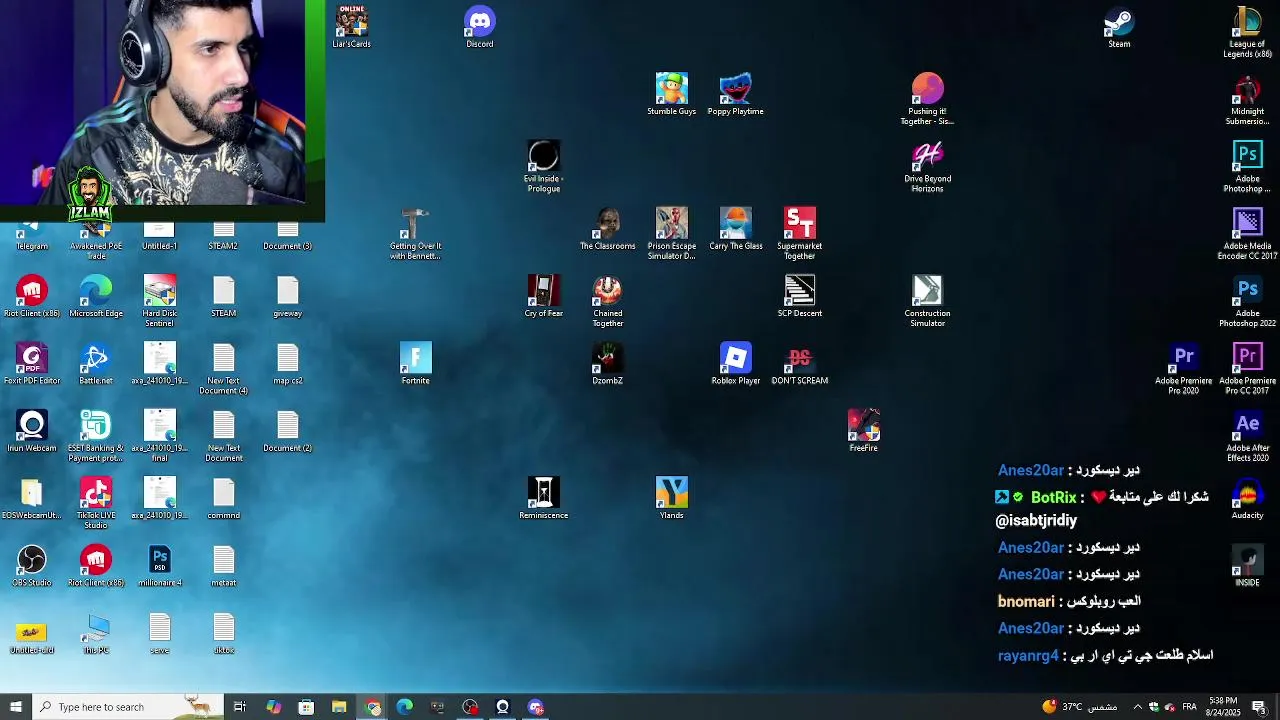Image resolution: width=1280 pixels, height=720 pixels.
Task: Open FRA language input switcher
Action: click(1189, 707)
